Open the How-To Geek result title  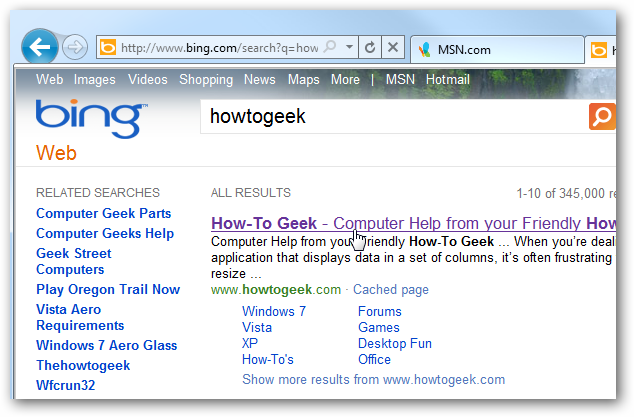click(x=413, y=223)
